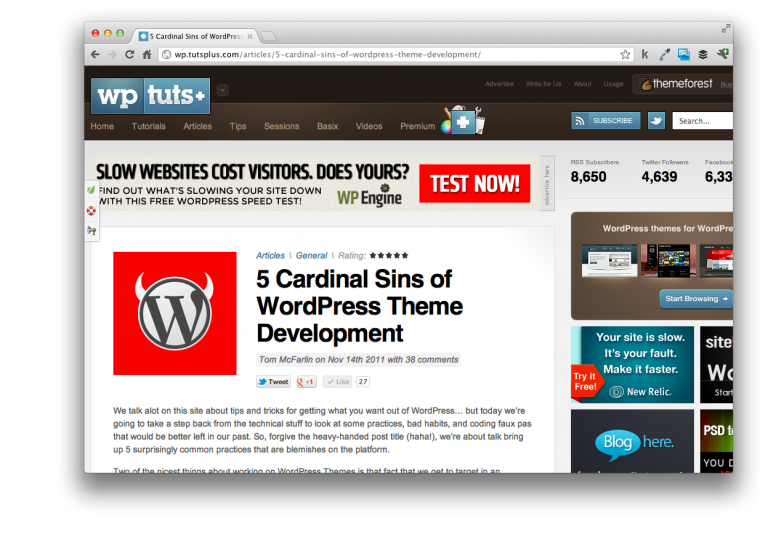
Task: Click the Tweet button
Action: click(273, 382)
